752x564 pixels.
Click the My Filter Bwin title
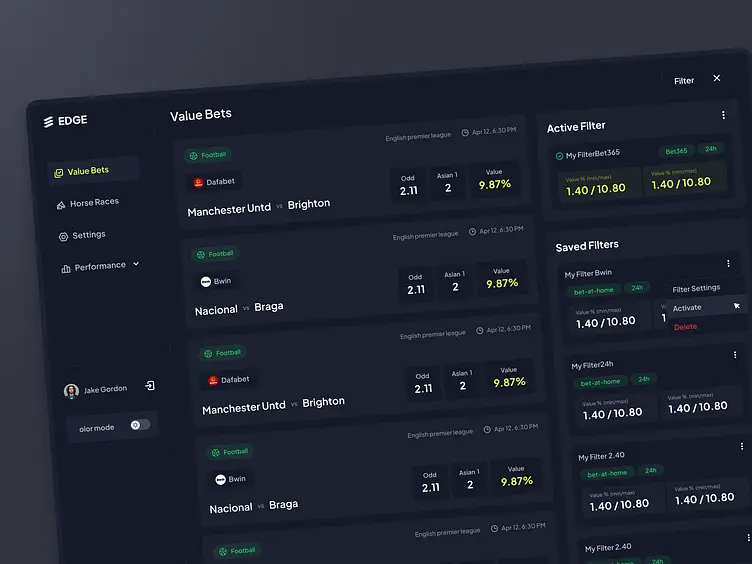pos(588,273)
